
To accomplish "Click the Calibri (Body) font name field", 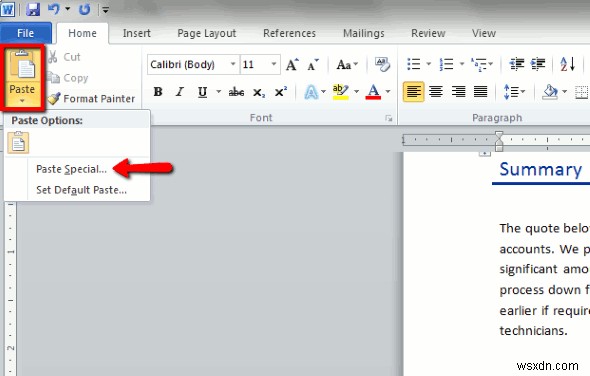I will coord(188,64).
